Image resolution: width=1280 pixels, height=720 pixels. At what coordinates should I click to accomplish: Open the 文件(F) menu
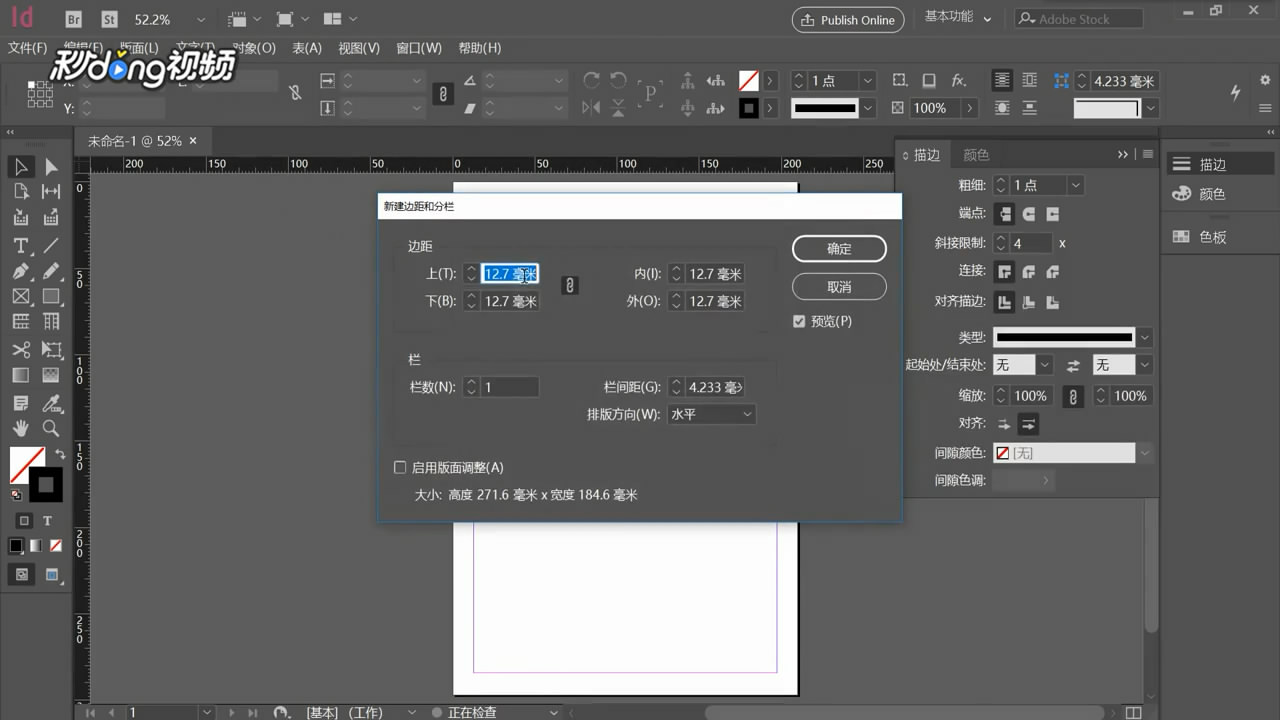pyautogui.click(x=27, y=48)
